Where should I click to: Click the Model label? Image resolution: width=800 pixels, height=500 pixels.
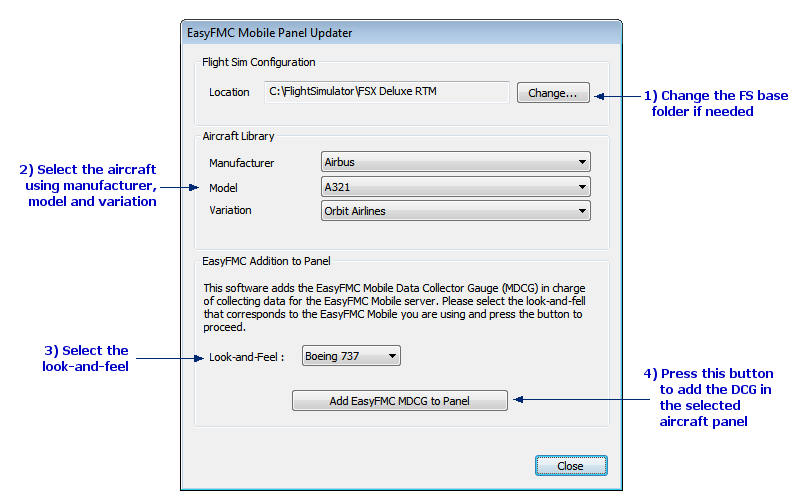click(x=223, y=188)
